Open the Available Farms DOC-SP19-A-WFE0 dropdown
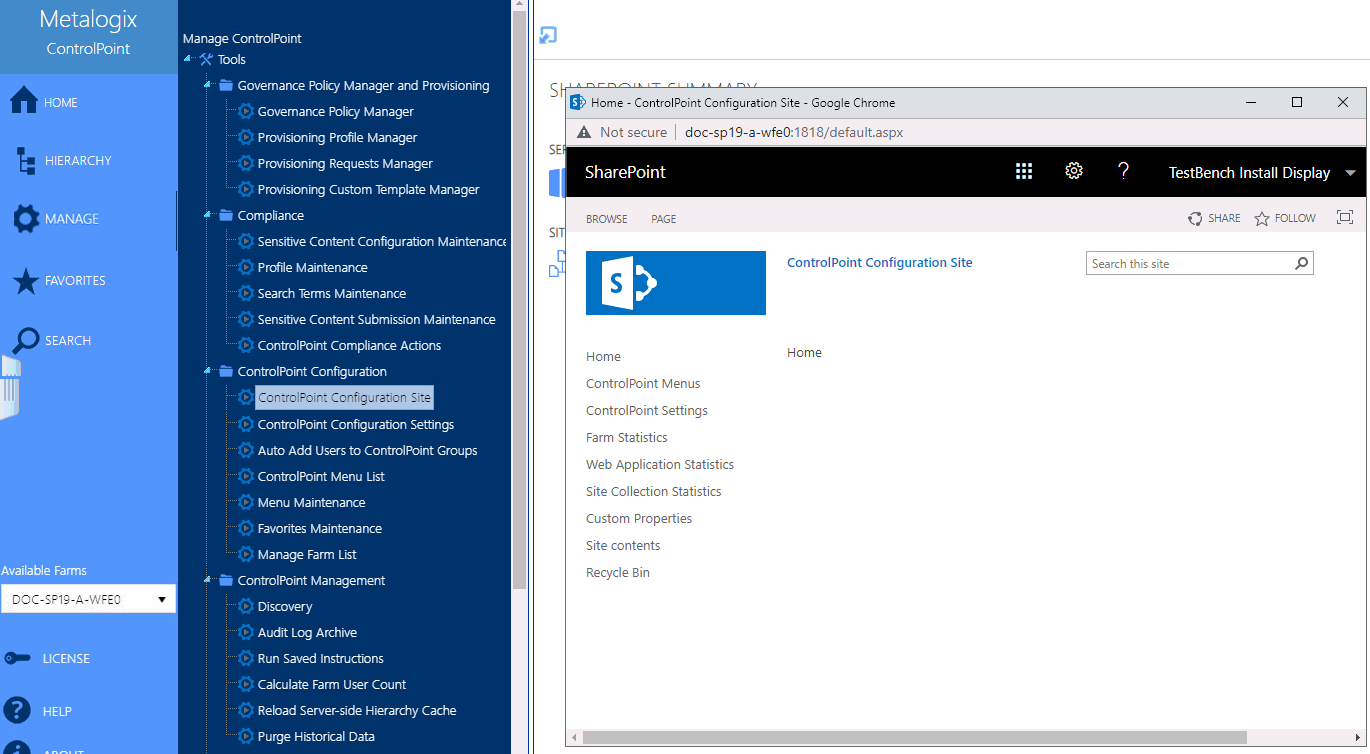The height and width of the screenshot is (754, 1370). tap(88, 598)
